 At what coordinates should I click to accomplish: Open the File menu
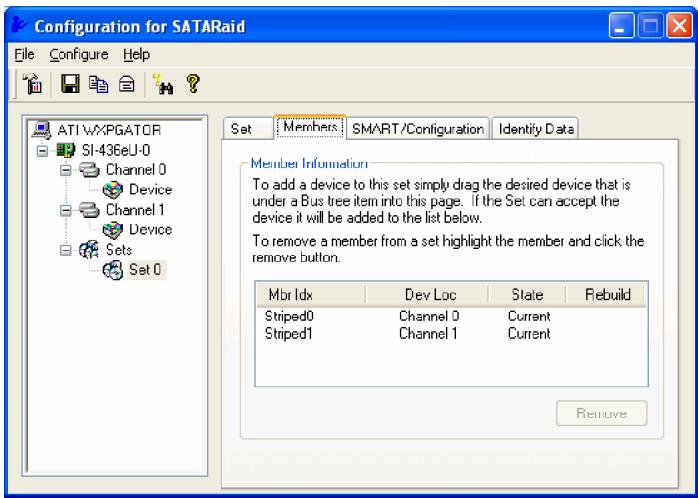(x=24, y=55)
